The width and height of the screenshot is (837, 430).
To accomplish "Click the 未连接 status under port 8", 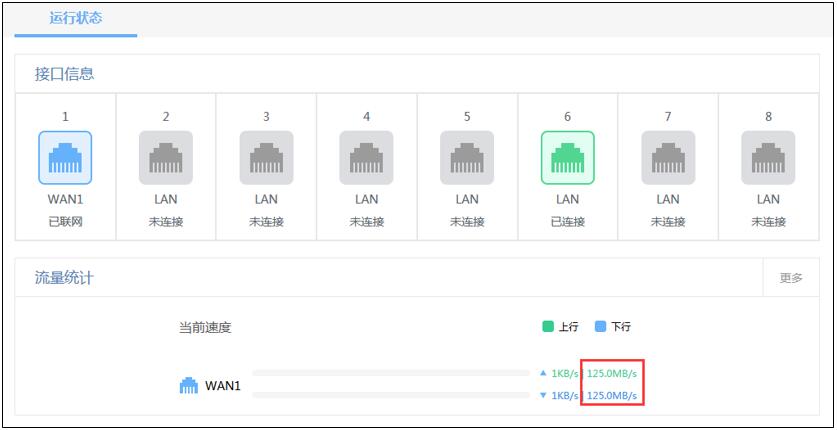I will [x=768, y=222].
